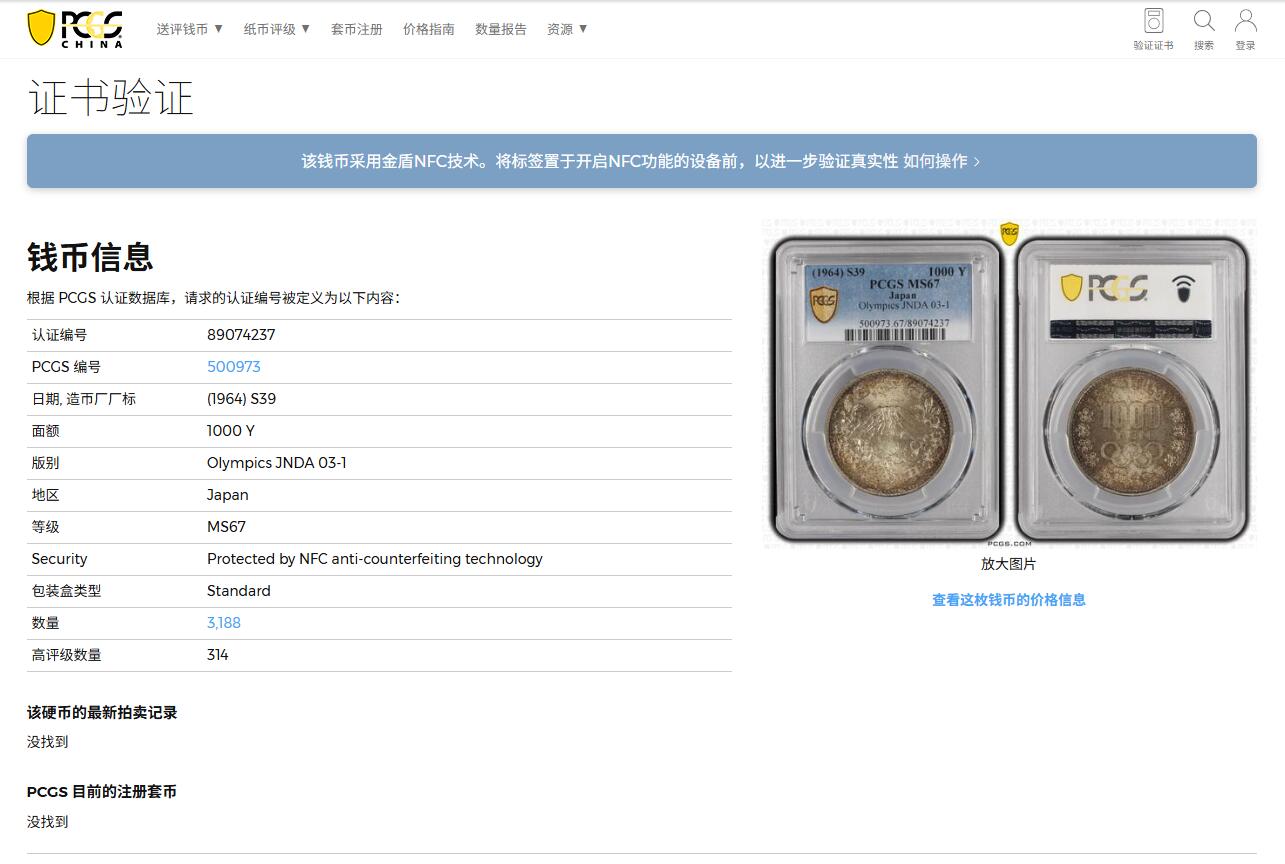Click 放大图片 to enlarge image
The height and width of the screenshot is (864, 1285).
tap(1009, 564)
